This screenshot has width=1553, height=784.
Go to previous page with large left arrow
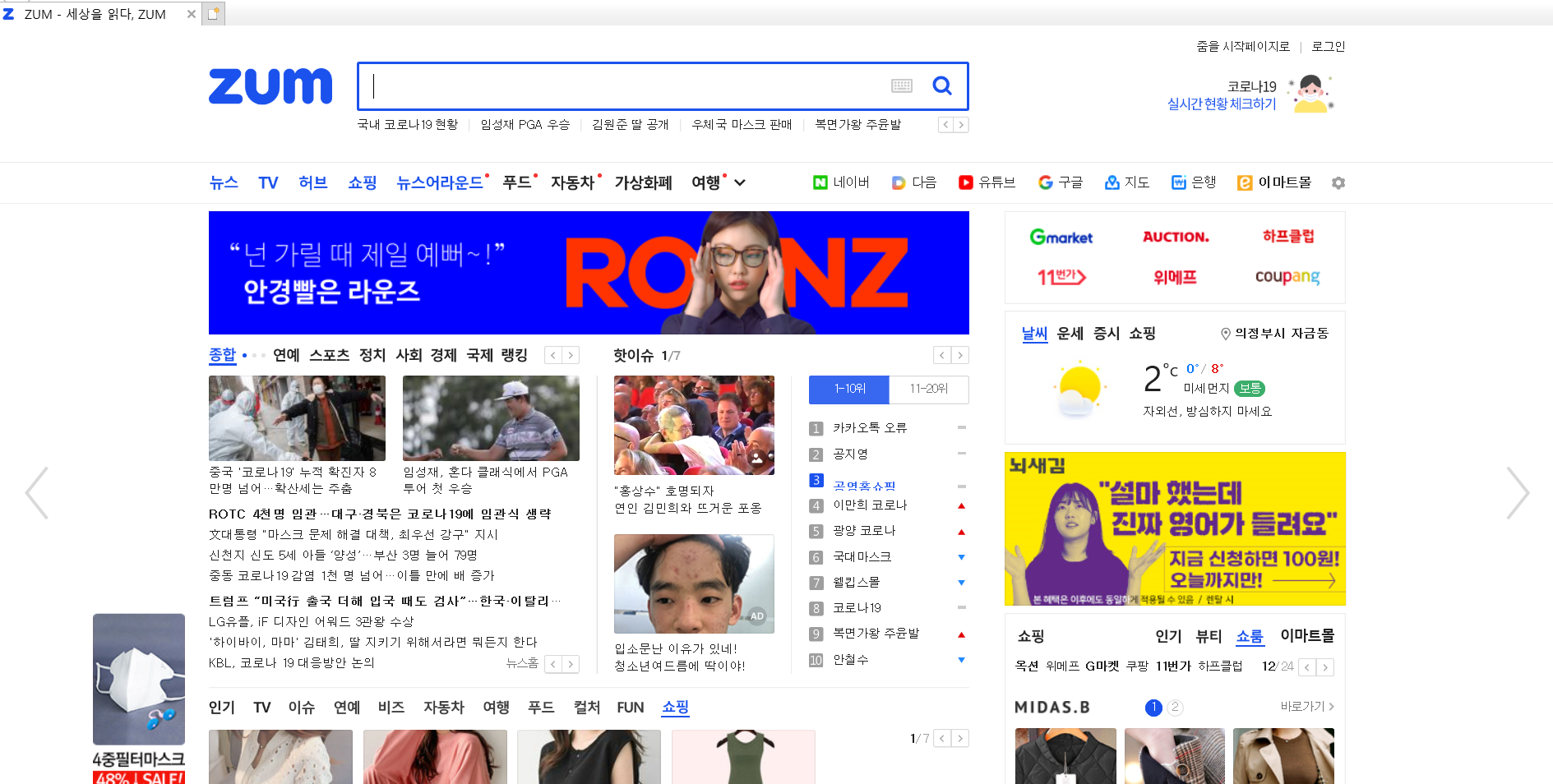tap(37, 493)
